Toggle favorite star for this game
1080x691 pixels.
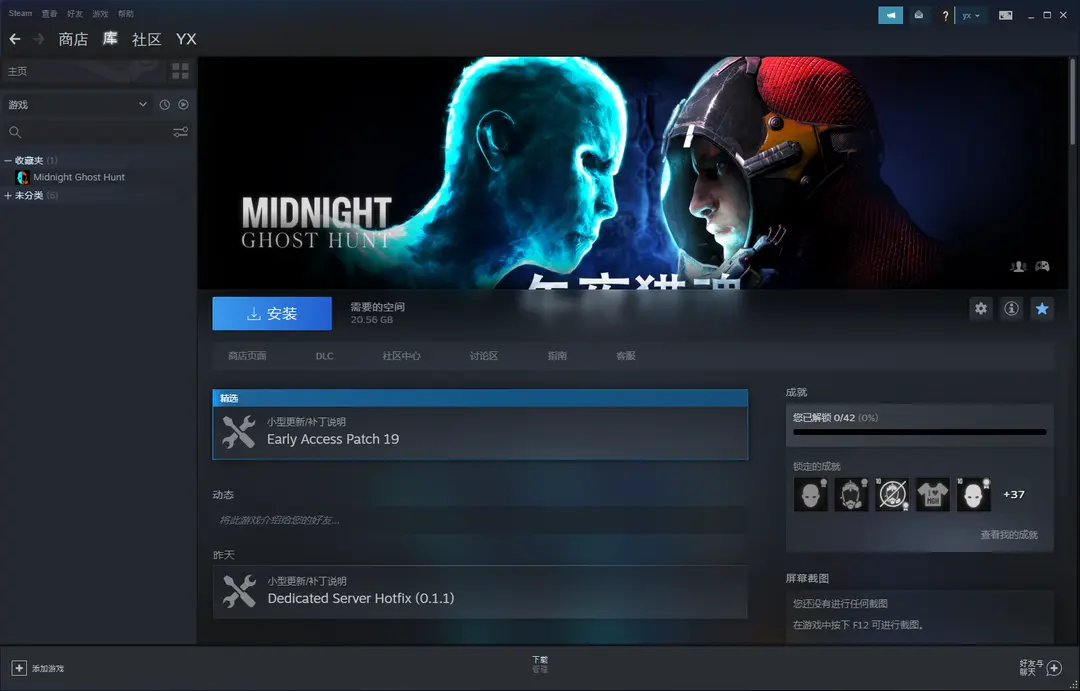click(x=1042, y=309)
